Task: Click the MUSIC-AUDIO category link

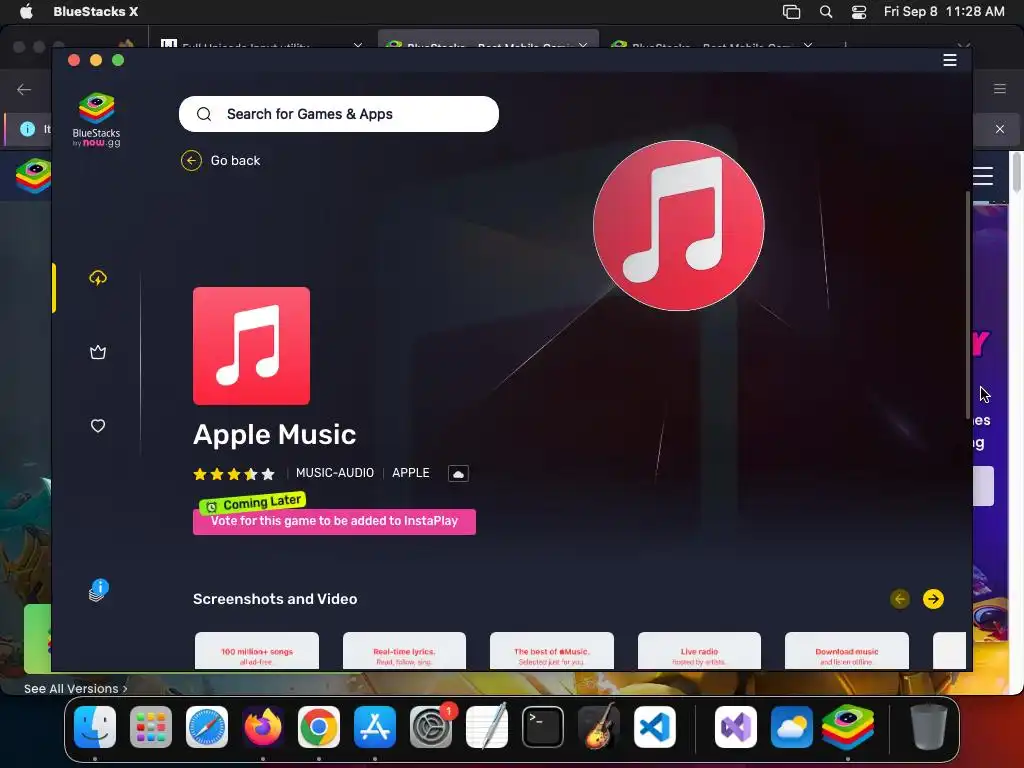Action: click(335, 473)
